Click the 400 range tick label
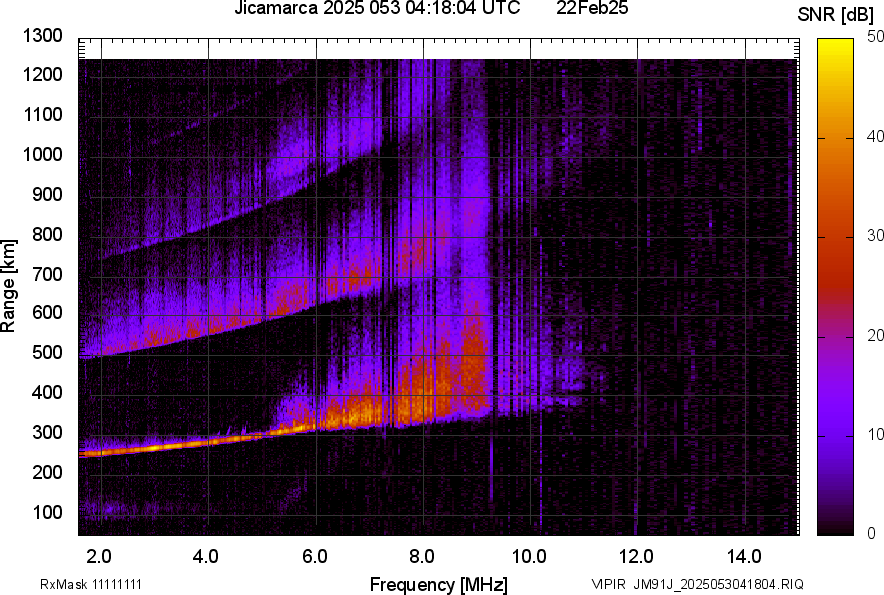This screenshot has height=595, width=884. pyautogui.click(x=47, y=393)
